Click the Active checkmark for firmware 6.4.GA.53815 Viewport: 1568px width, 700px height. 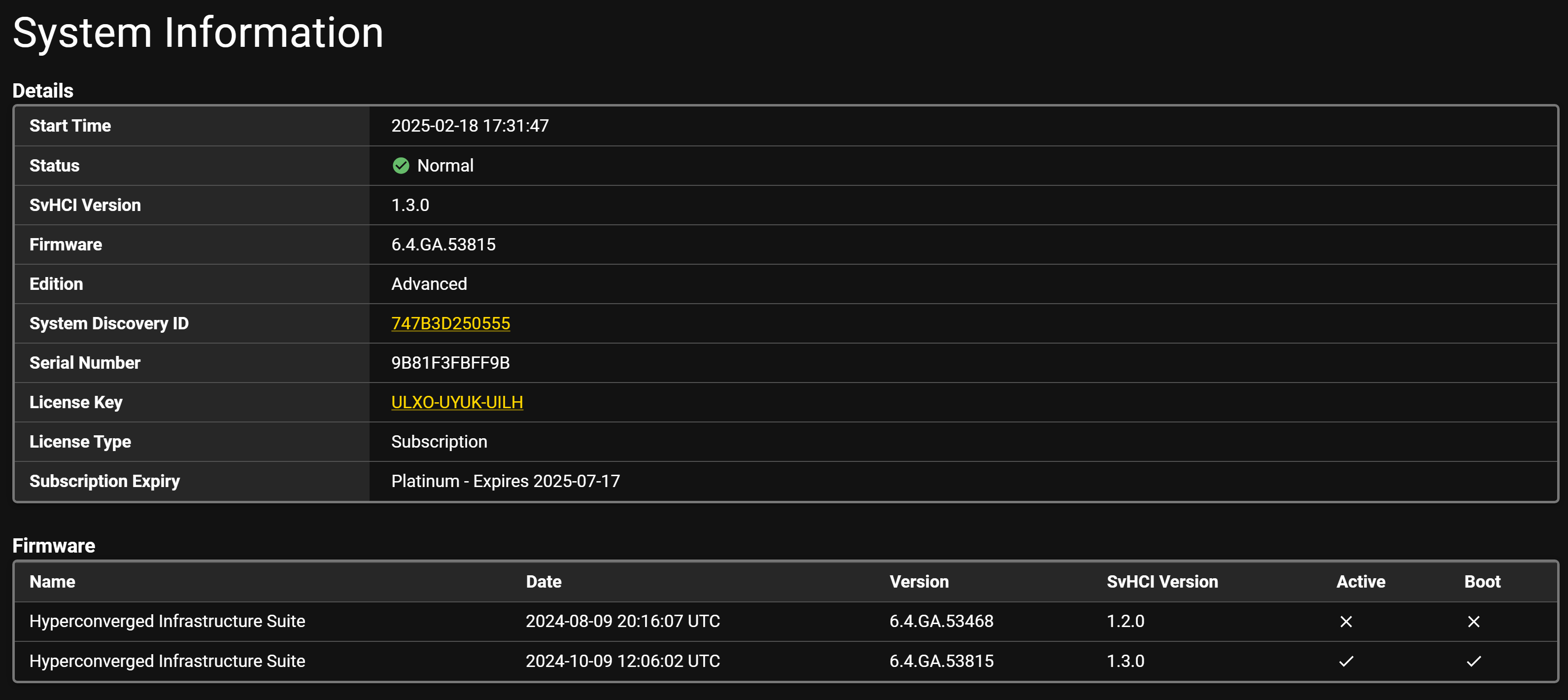tap(1346, 661)
